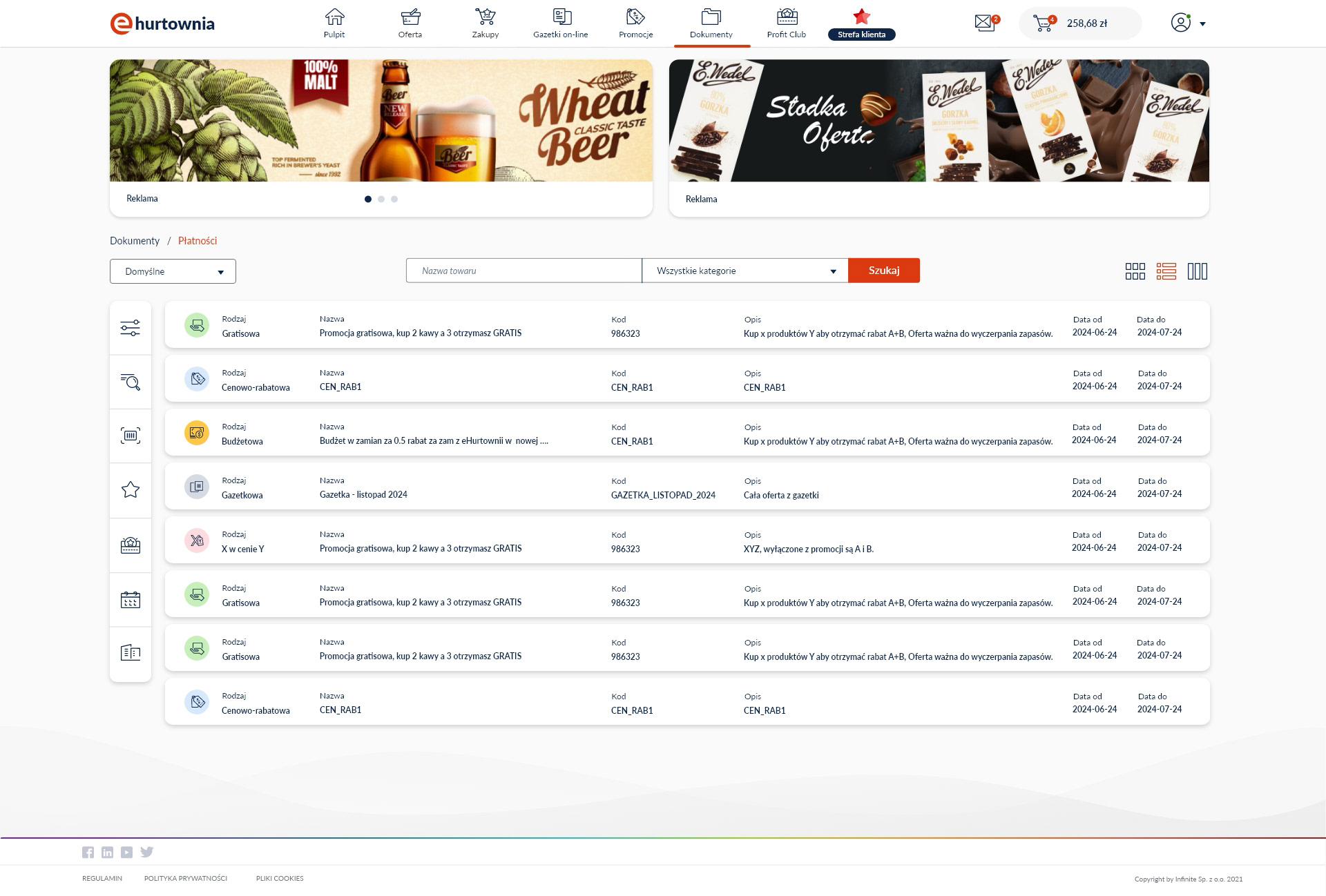The height and width of the screenshot is (896, 1326).
Task: Switch to grid tile view
Action: click(1135, 271)
